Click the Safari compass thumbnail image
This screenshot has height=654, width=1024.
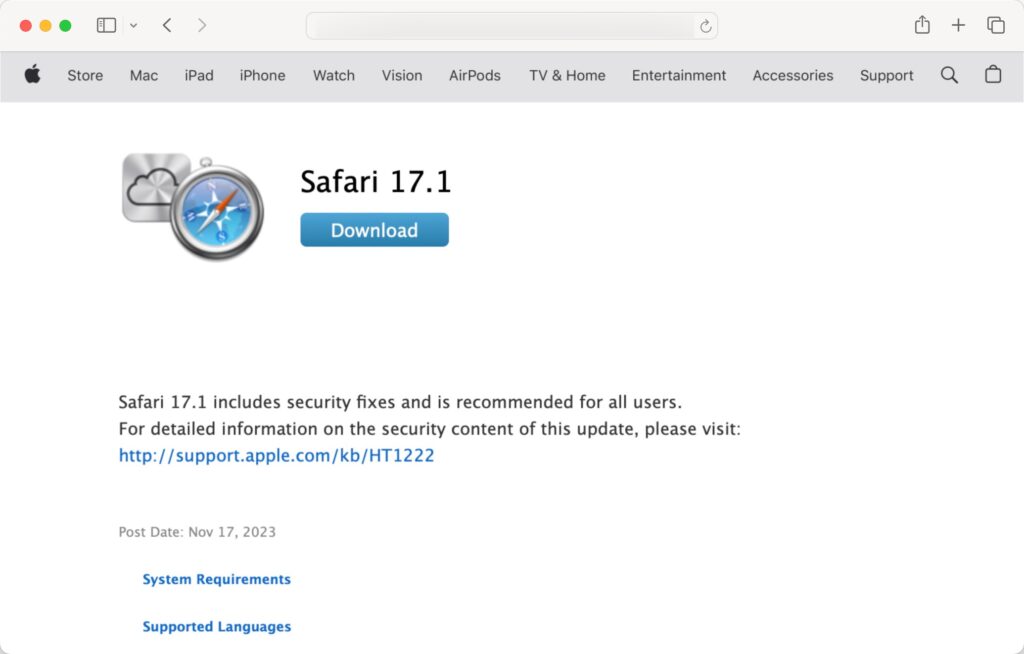[193, 206]
